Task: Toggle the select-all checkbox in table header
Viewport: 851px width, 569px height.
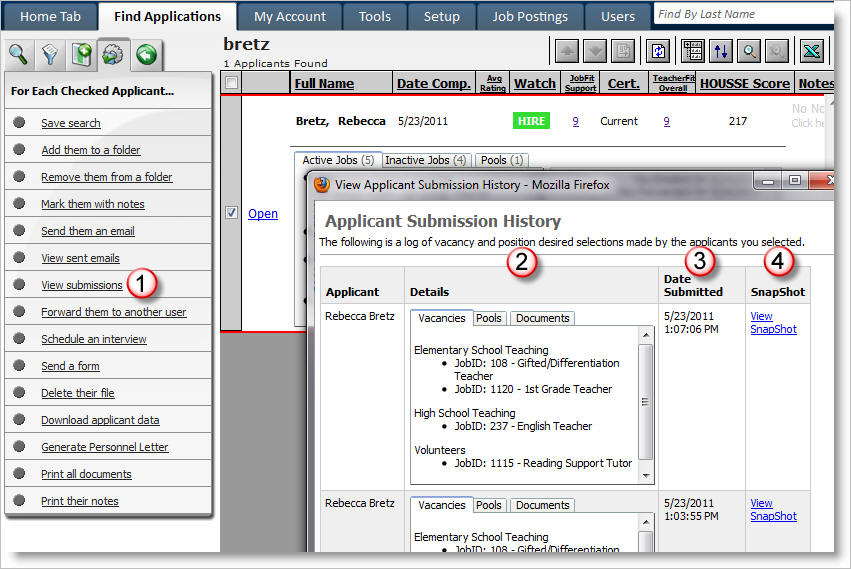Action: click(231, 83)
